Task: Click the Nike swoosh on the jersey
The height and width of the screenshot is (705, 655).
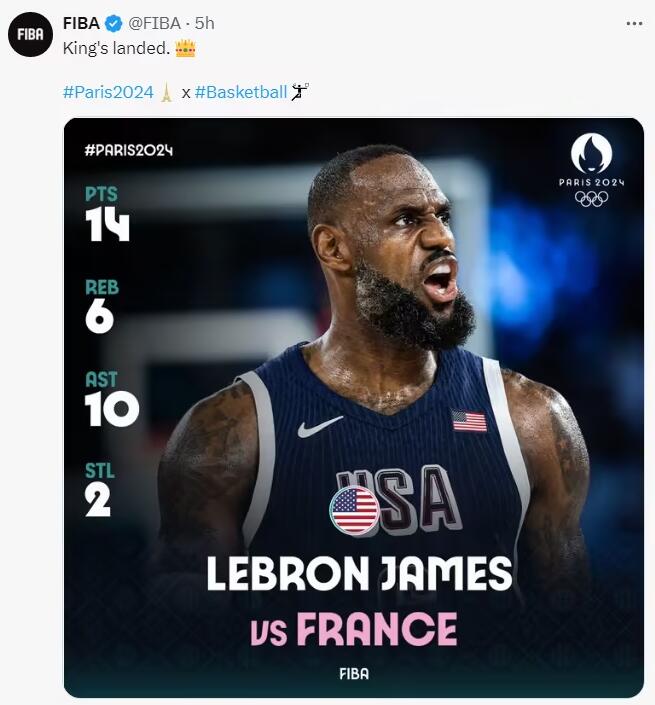Action: click(320, 426)
